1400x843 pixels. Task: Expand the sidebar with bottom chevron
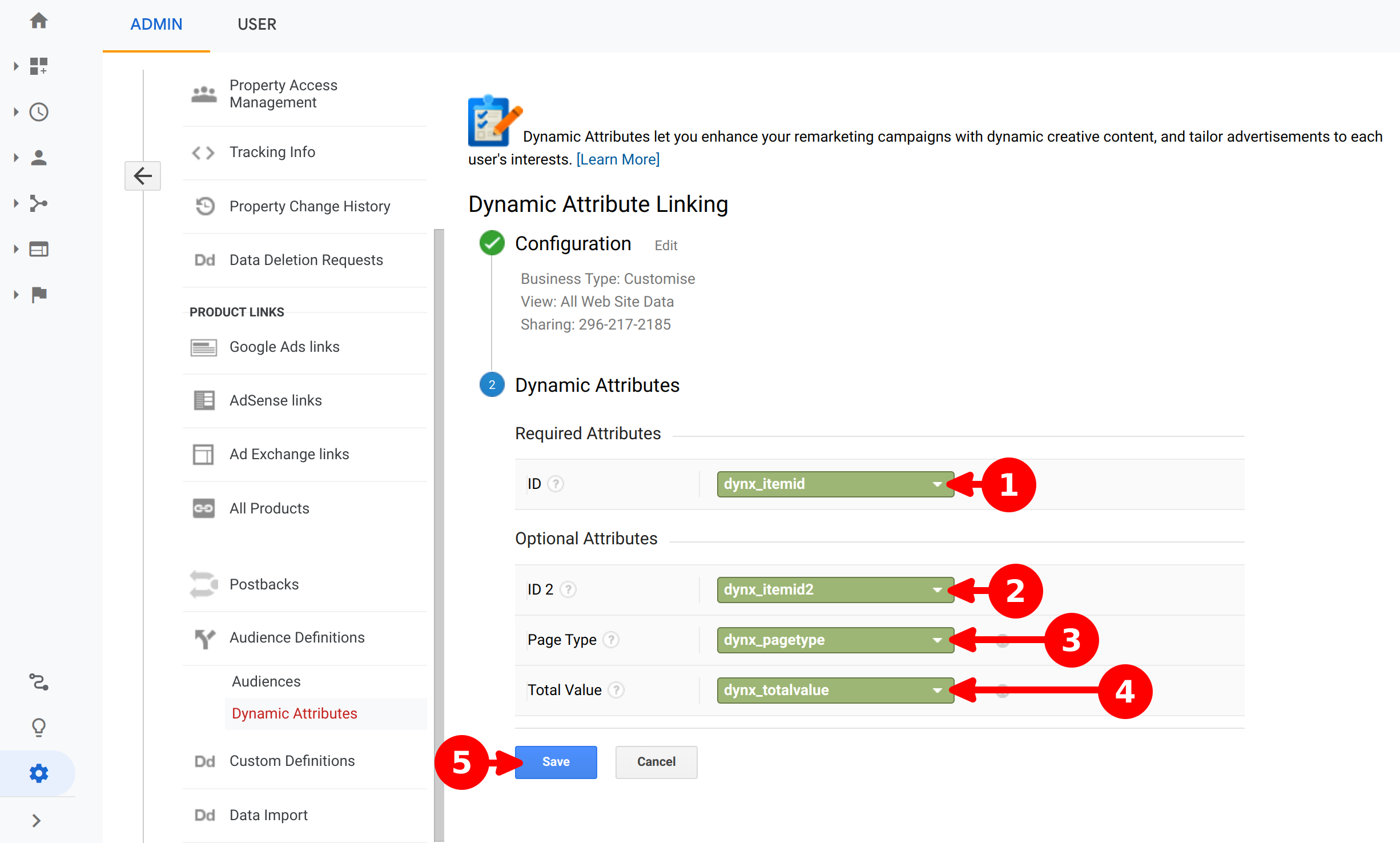click(37, 821)
